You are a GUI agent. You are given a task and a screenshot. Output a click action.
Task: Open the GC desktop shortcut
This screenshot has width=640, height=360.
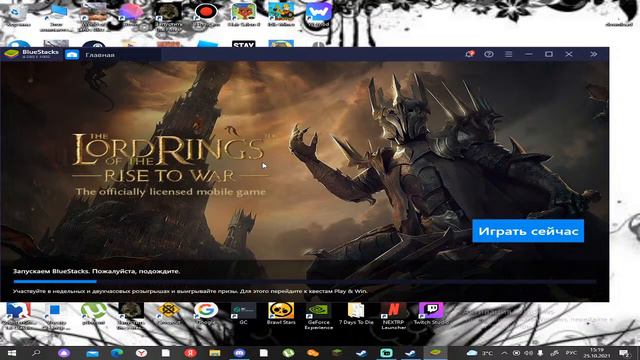(x=243, y=314)
